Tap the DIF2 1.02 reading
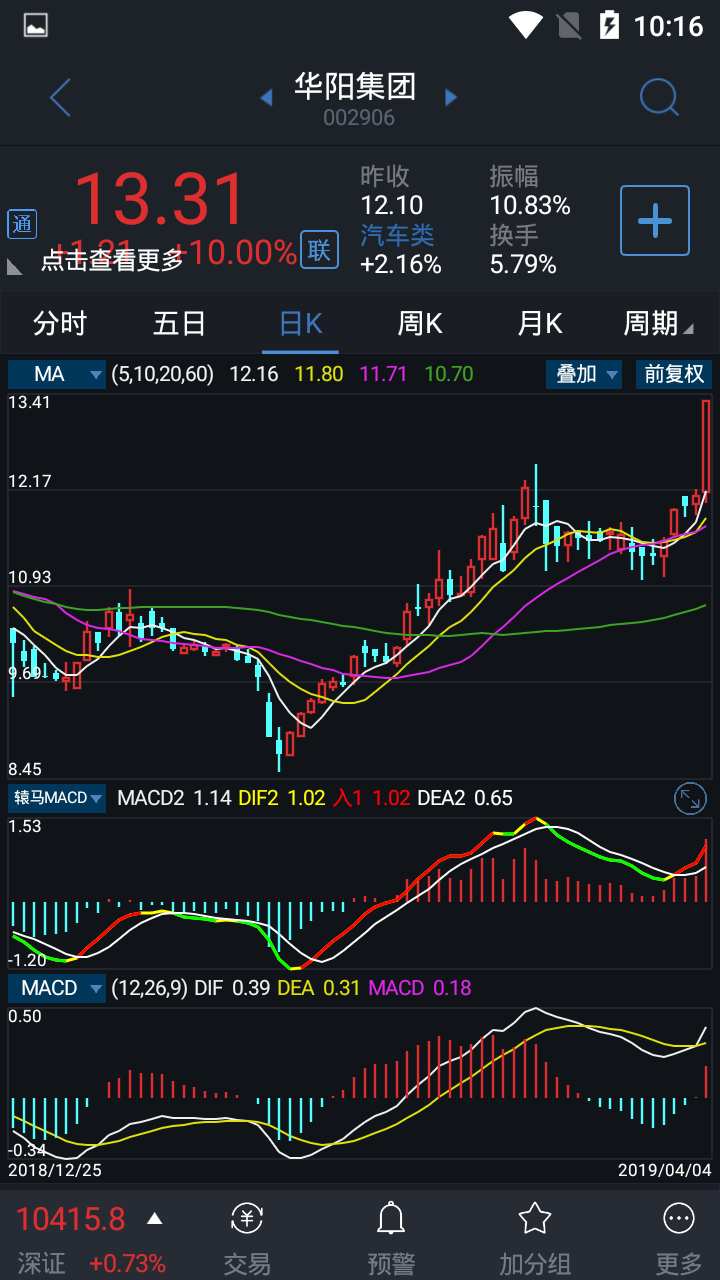Image resolution: width=720 pixels, height=1280 pixels. click(x=282, y=798)
